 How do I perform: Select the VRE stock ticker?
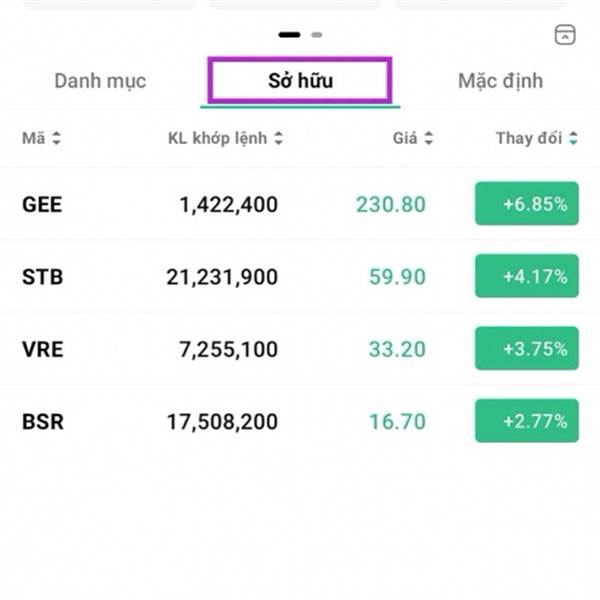click(42, 349)
